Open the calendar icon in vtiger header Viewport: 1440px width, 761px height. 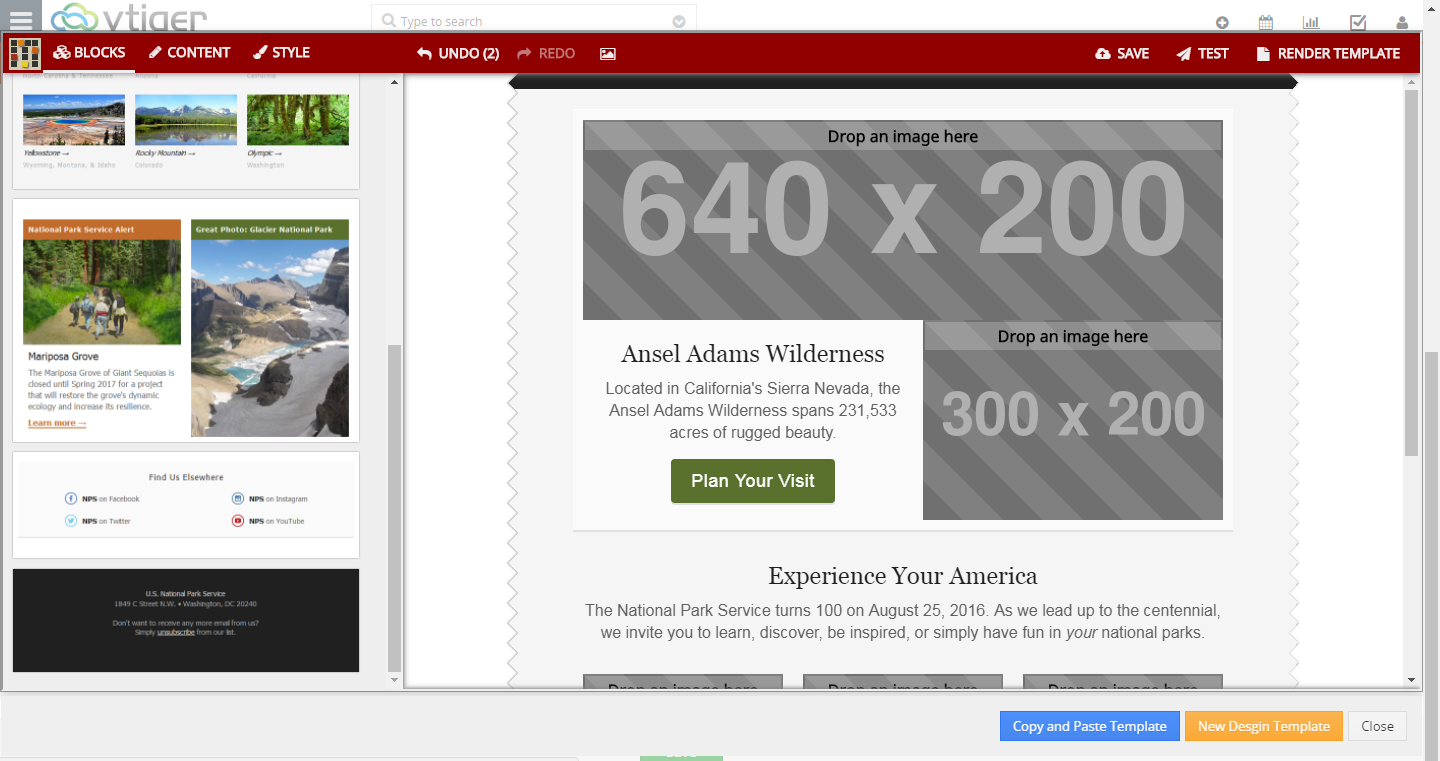click(x=1266, y=22)
